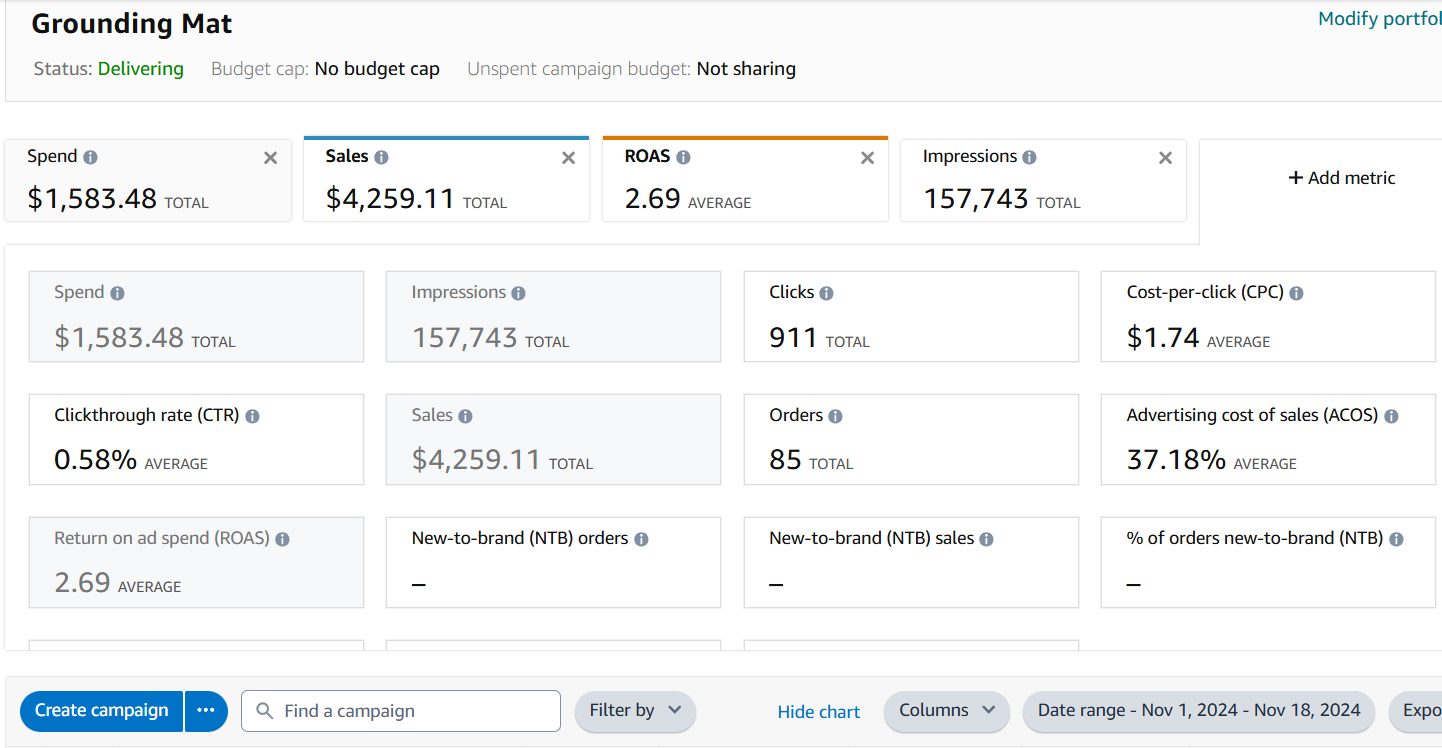Select the New-to-brand (NTB) sales tile
Screen dimensions: 1442x748
911,562
